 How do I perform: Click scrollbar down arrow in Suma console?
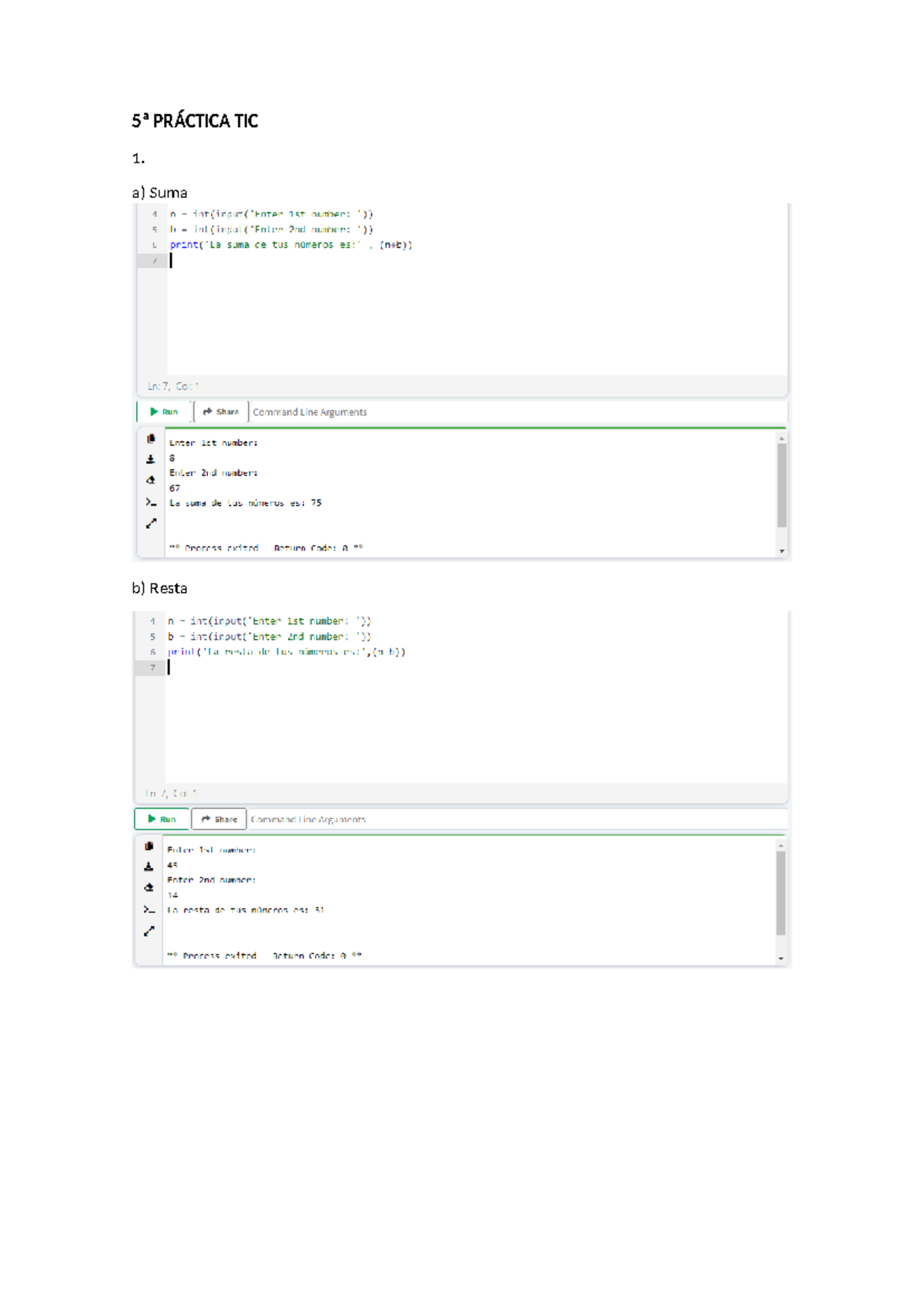pyautogui.click(x=782, y=551)
